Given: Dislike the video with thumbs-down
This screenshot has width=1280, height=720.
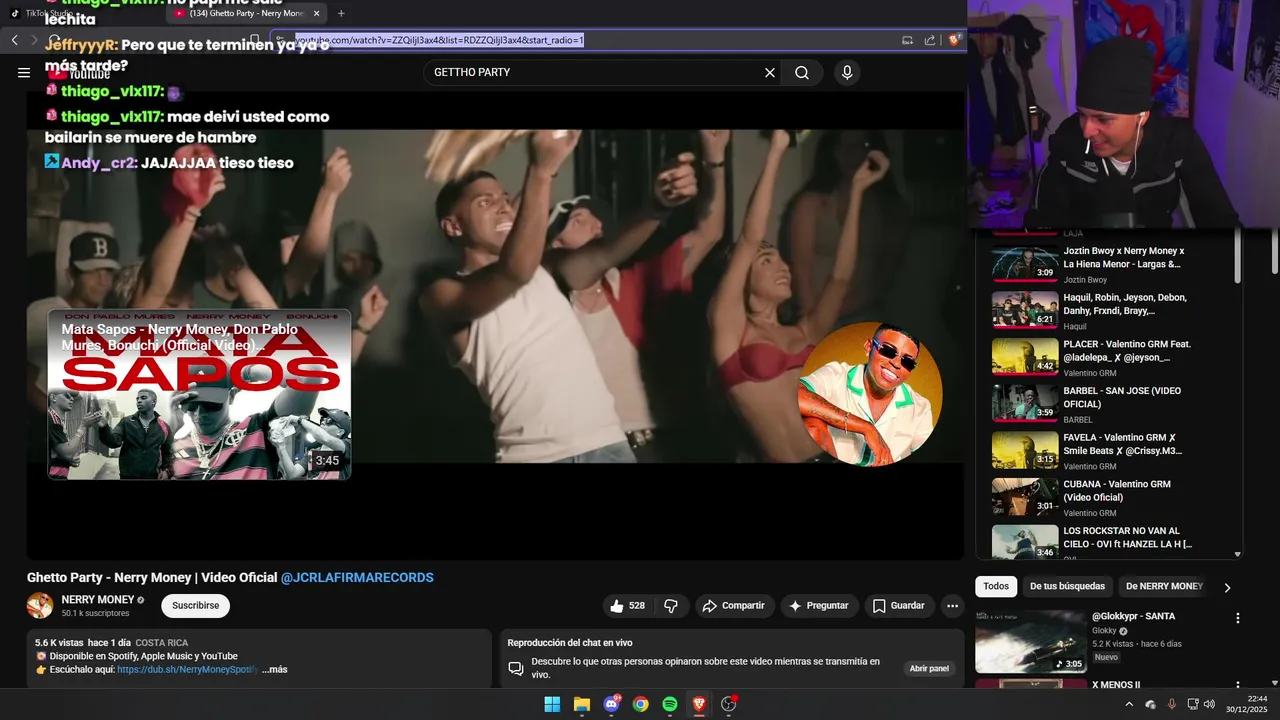Looking at the screenshot, I should tap(671, 606).
